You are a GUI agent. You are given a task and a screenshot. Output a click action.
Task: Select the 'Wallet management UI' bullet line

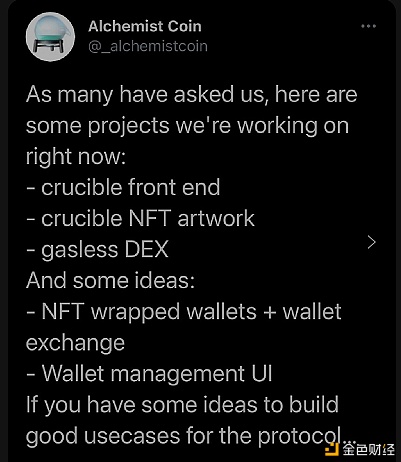[149, 374]
